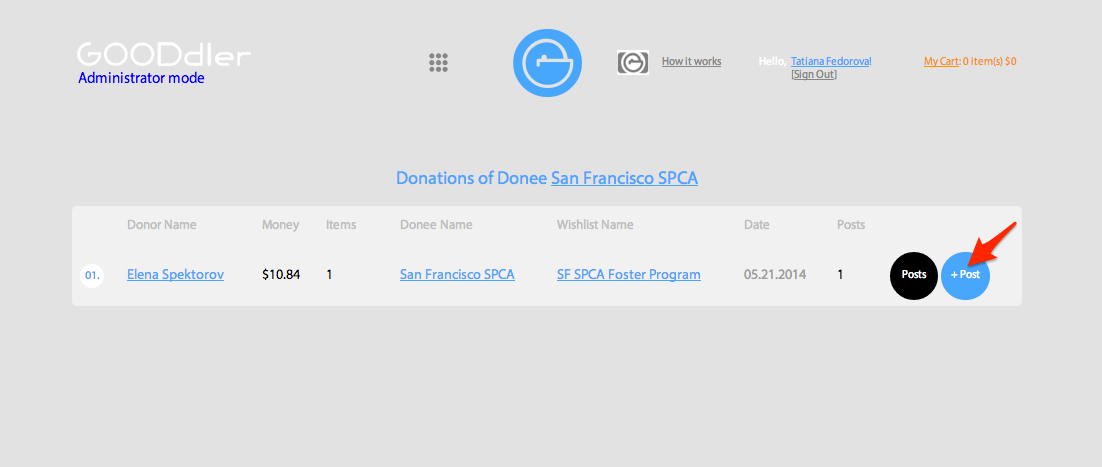Click the Items column header
This screenshot has width=1102, height=467.
pyautogui.click(x=341, y=225)
